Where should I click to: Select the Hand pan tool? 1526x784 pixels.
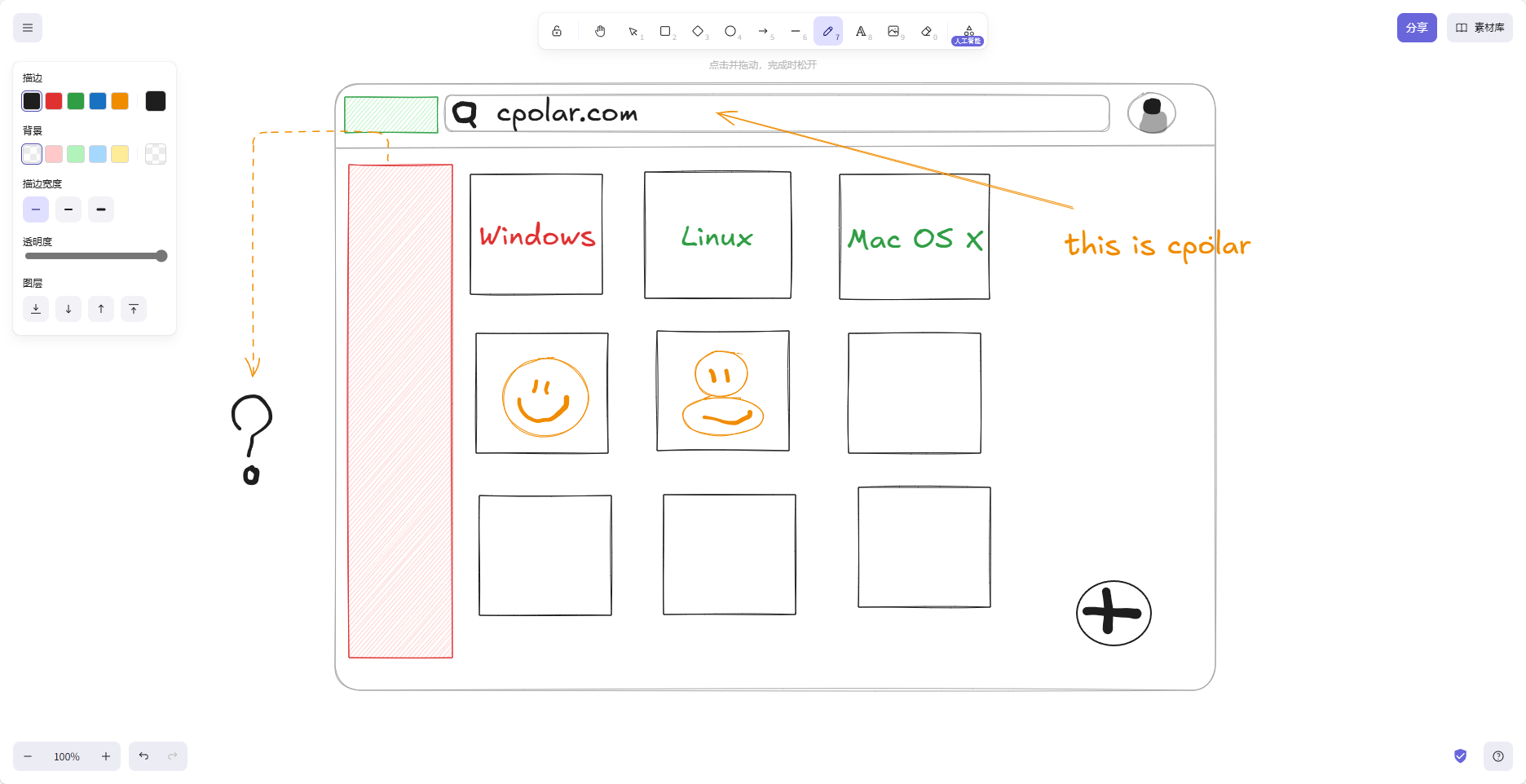[600, 31]
